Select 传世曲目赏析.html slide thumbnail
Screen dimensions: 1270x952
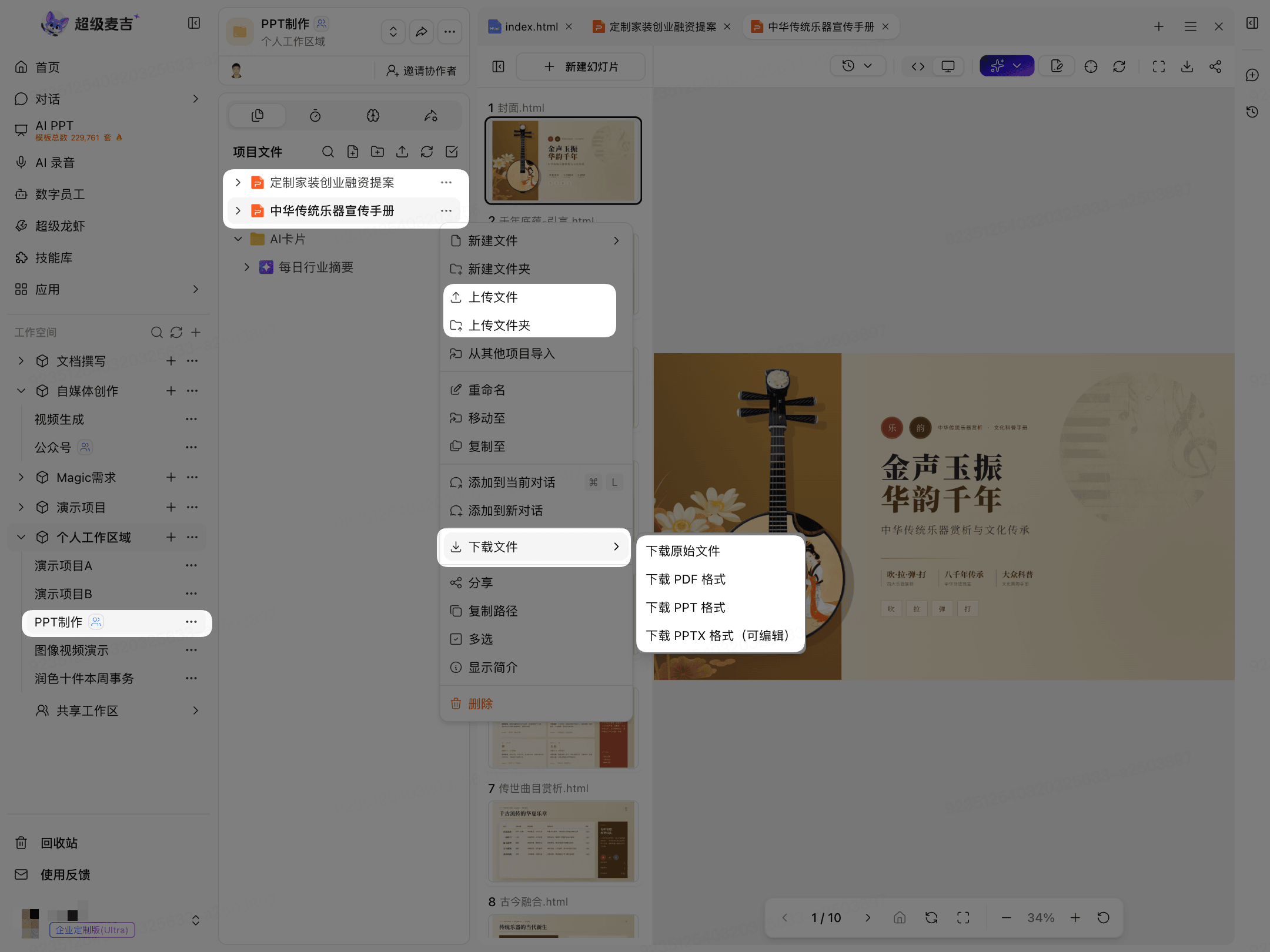coord(563,841)
